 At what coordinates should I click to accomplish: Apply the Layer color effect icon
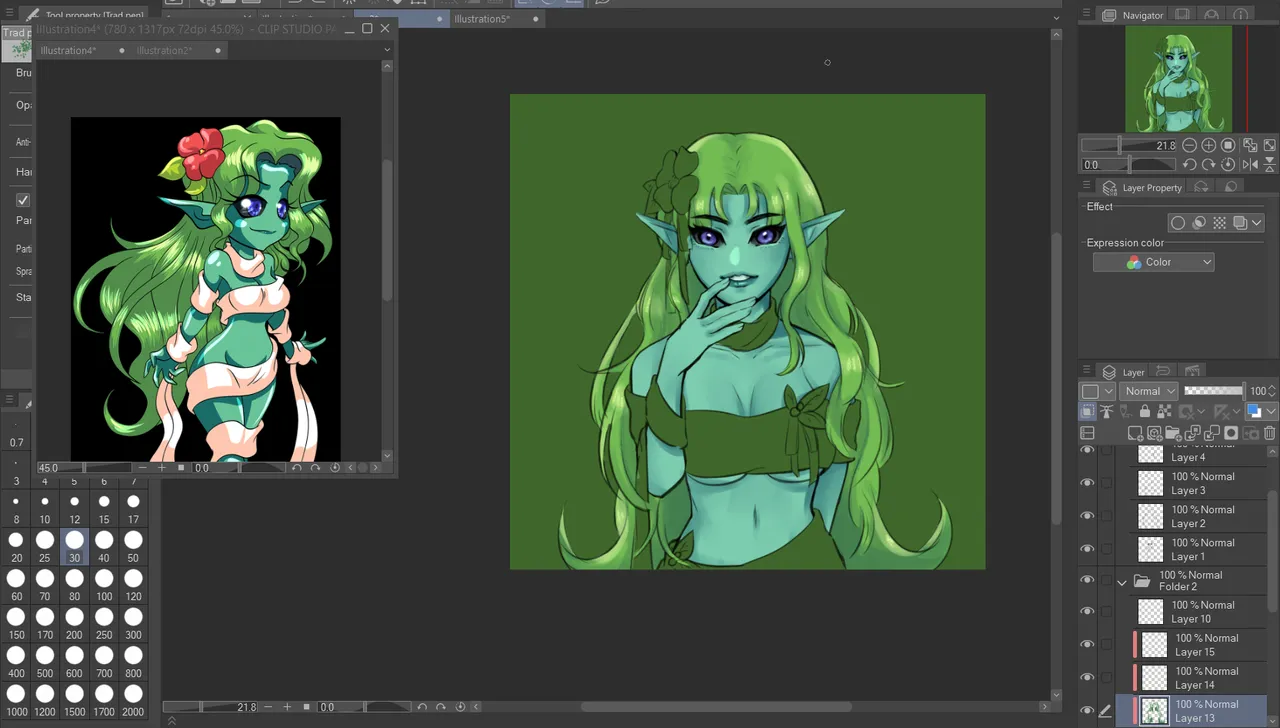(1240, 223)
